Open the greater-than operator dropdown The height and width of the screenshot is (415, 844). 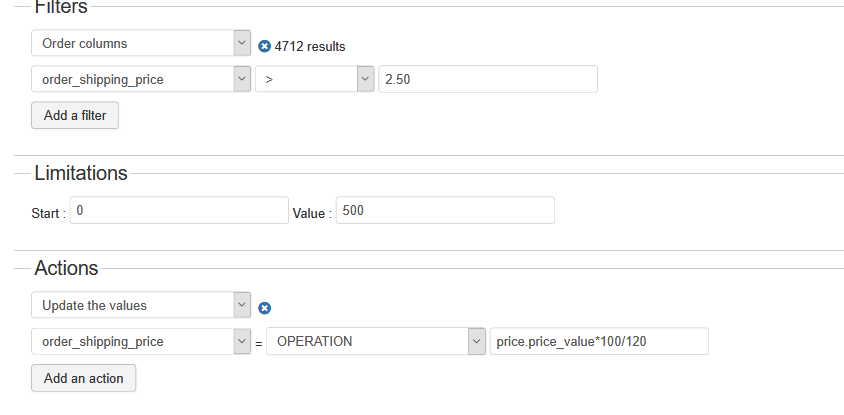pos(314,79)
